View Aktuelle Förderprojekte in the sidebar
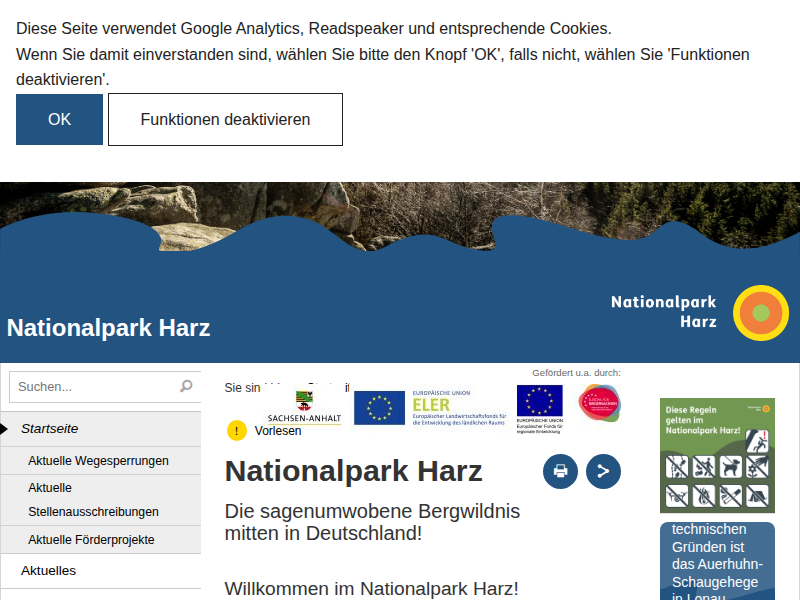The width and height of the screenshot is (800, 600). 94,539
